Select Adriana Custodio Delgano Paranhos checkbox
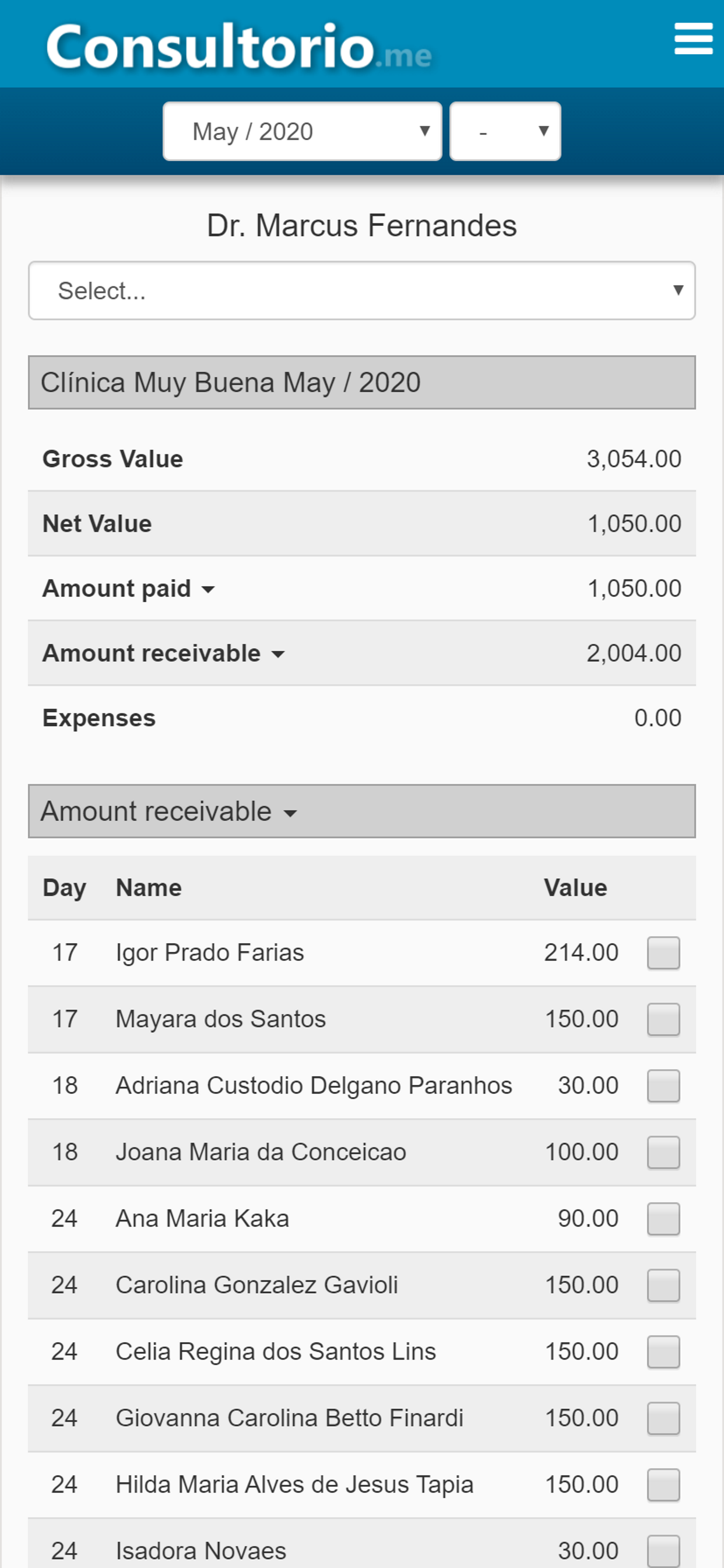The width and height of the screenshot is (724, 1568). (663, 1086)
